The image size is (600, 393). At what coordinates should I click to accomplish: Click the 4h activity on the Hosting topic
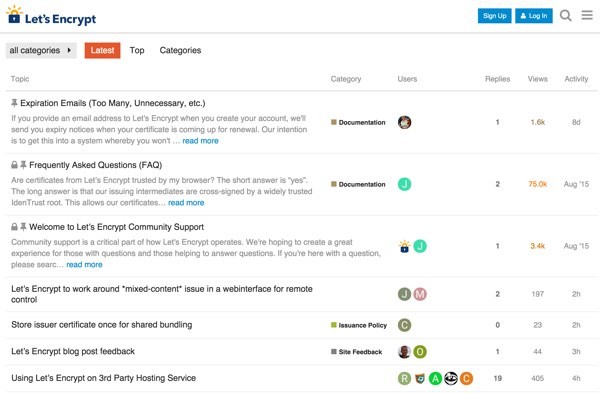click(576, 378)
